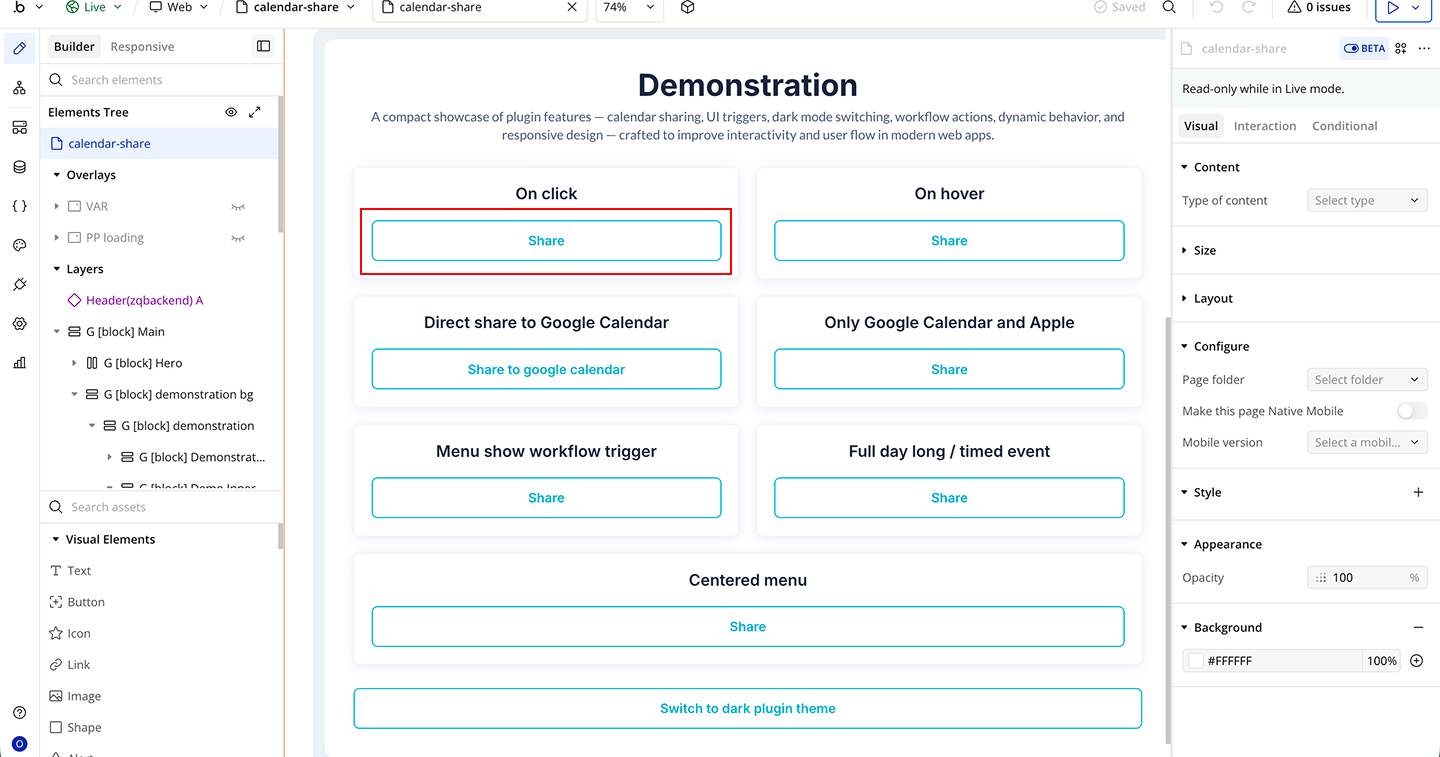Click the Search elements field
Image resolution: width=1440 pixels, height=757 pixels.
pyautogui.click(x=160, y=80)
